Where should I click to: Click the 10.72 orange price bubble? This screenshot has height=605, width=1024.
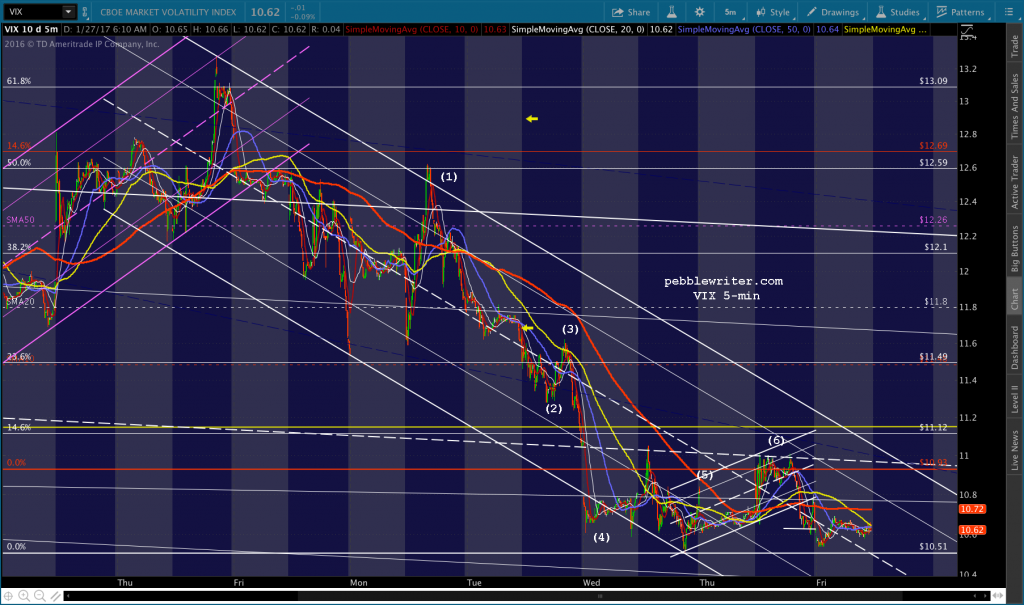coord(972,509)
